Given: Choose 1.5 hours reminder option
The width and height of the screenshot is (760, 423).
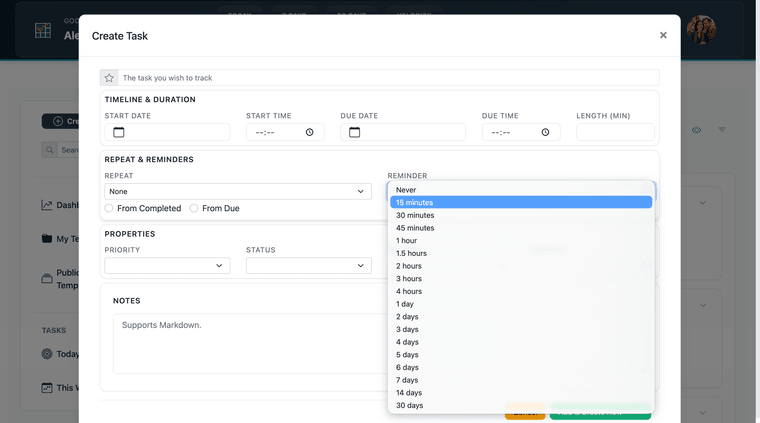Looking at the screenshot, I should tap(521, 253).
